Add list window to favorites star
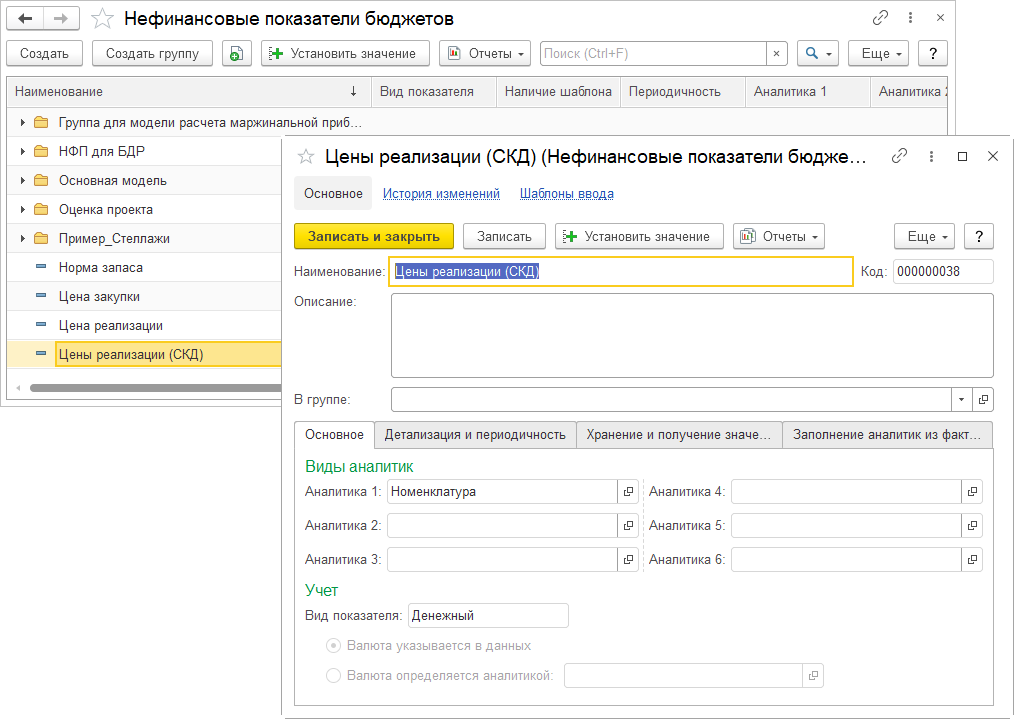The height and width of the screenshot is (722, 1016). tap(101, 19)
